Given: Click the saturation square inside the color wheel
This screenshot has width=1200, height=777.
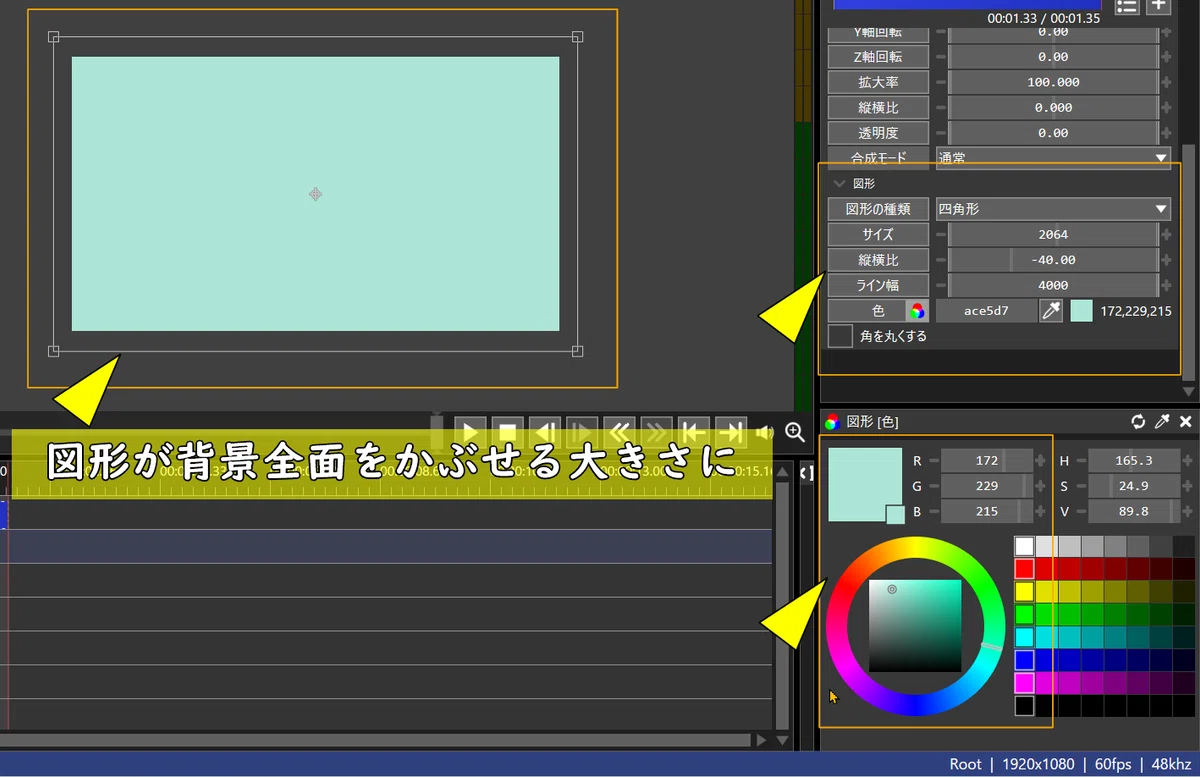Looking at the screenshot, I should coord(915,626).
